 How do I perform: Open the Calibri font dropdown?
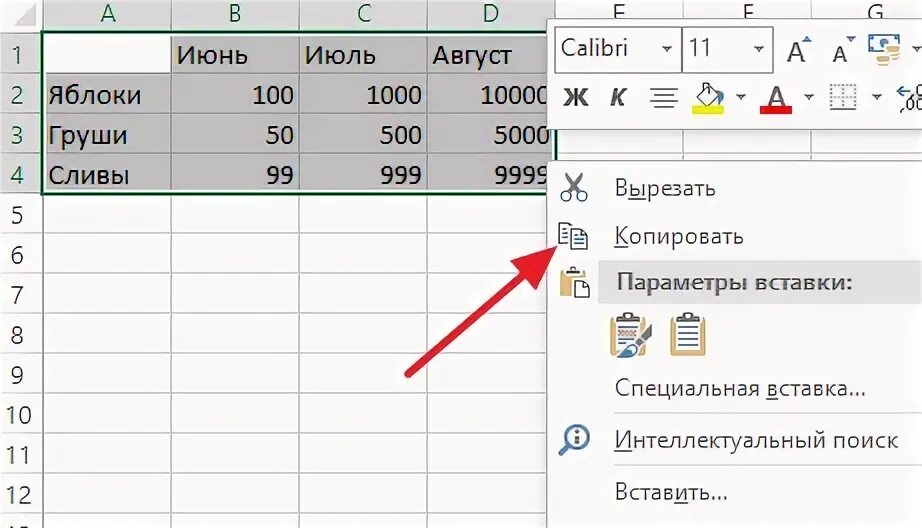[667, 49]
